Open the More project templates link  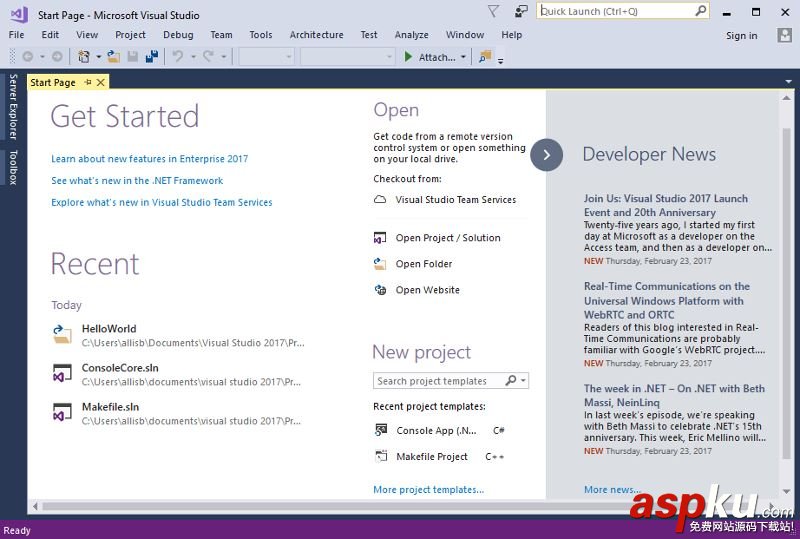(x=429, y=489)
